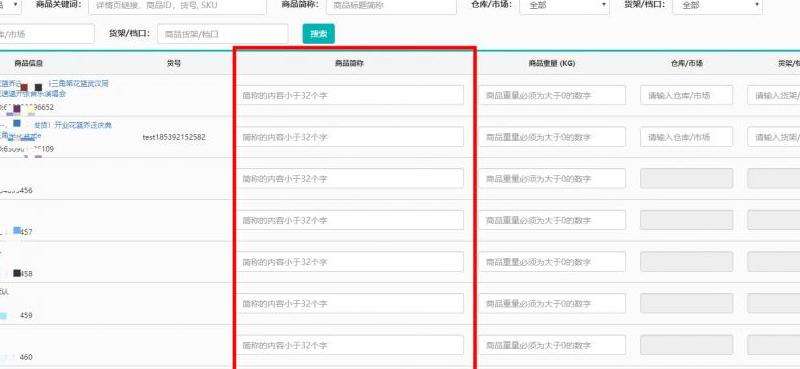Image resolution: width=800 pixels, height=369 pixels.
Task: Focus the 货架/档口 text input beside 搜索
Action: click(x=222, y=34)
